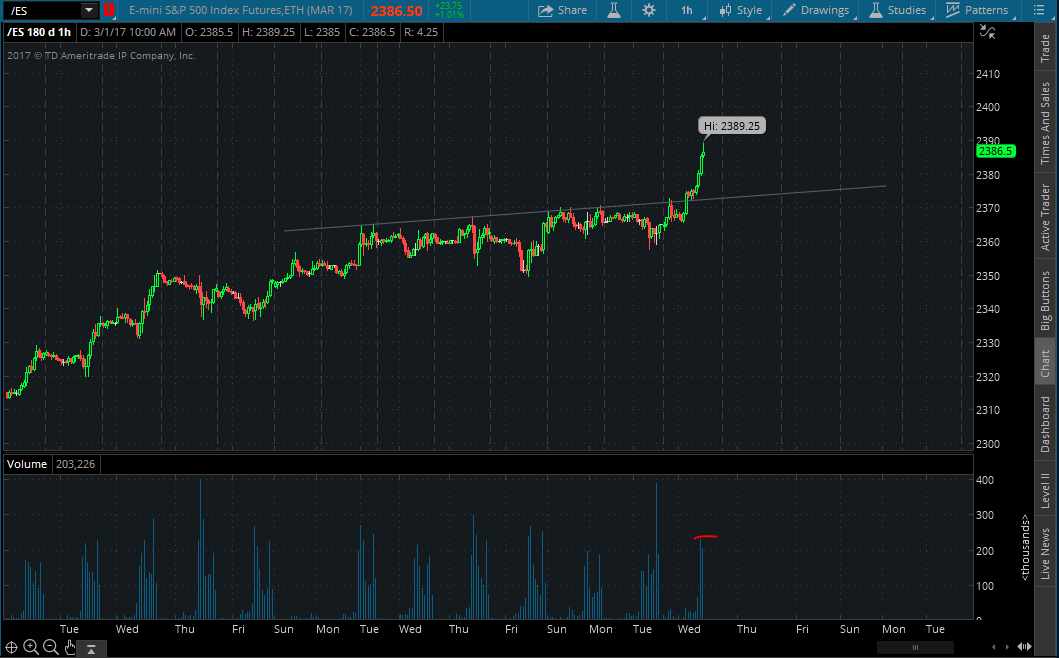Select the Chart side tab
The width and height of the screenshot is (1059, 658).
tap(1045, 363)
